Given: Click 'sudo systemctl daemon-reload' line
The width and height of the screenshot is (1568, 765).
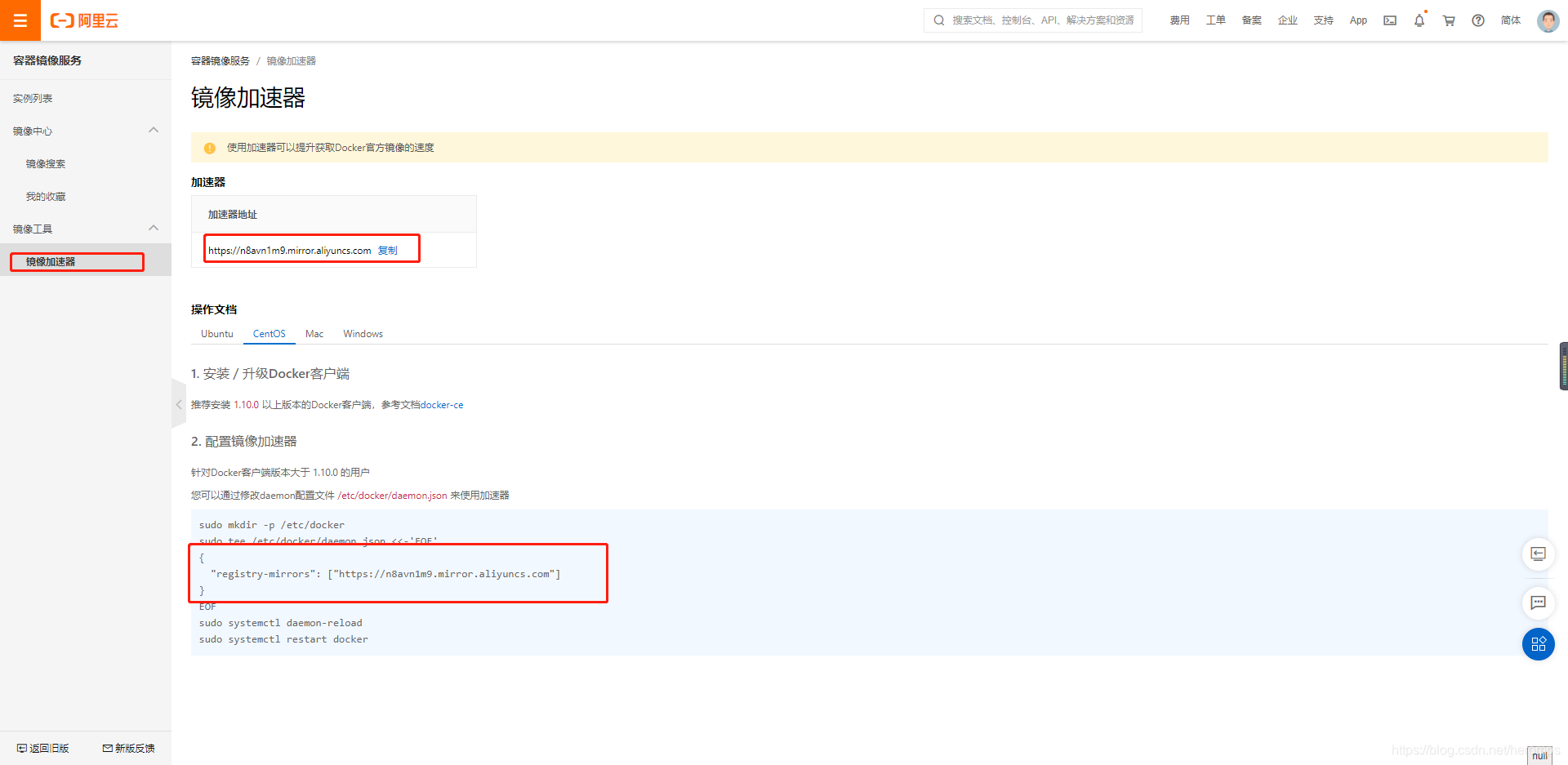Looking at the screenshot, I should pyautogui.click(x=280, y=623).
